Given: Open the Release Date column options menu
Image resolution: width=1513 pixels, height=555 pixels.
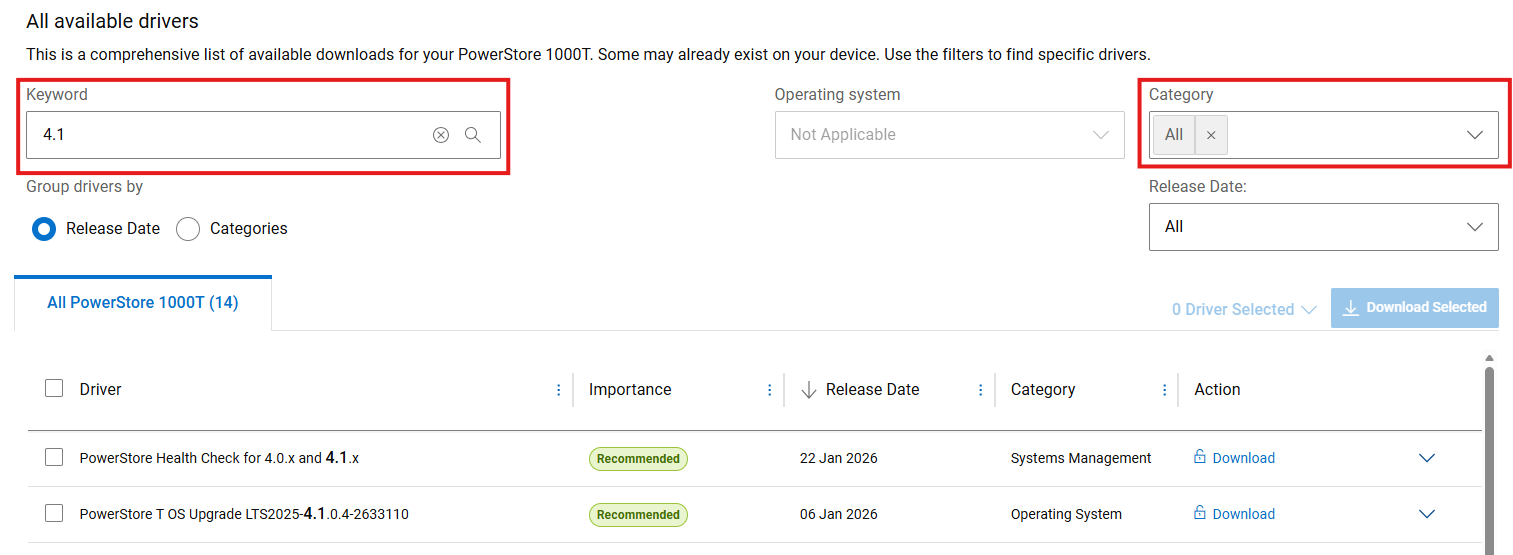Looking at the screenshot, I should (981, 390).
